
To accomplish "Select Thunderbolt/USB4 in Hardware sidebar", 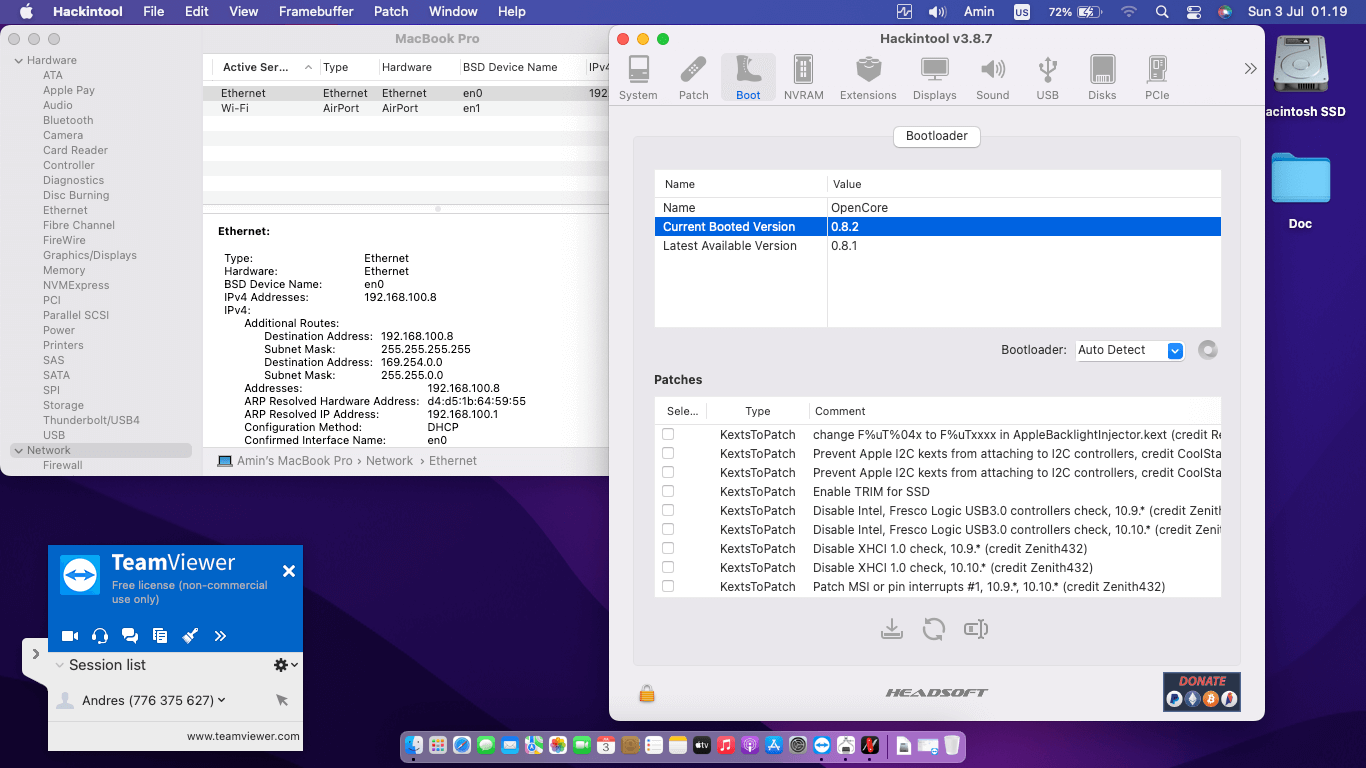I will pyautogui.click(x=91, y=420).
